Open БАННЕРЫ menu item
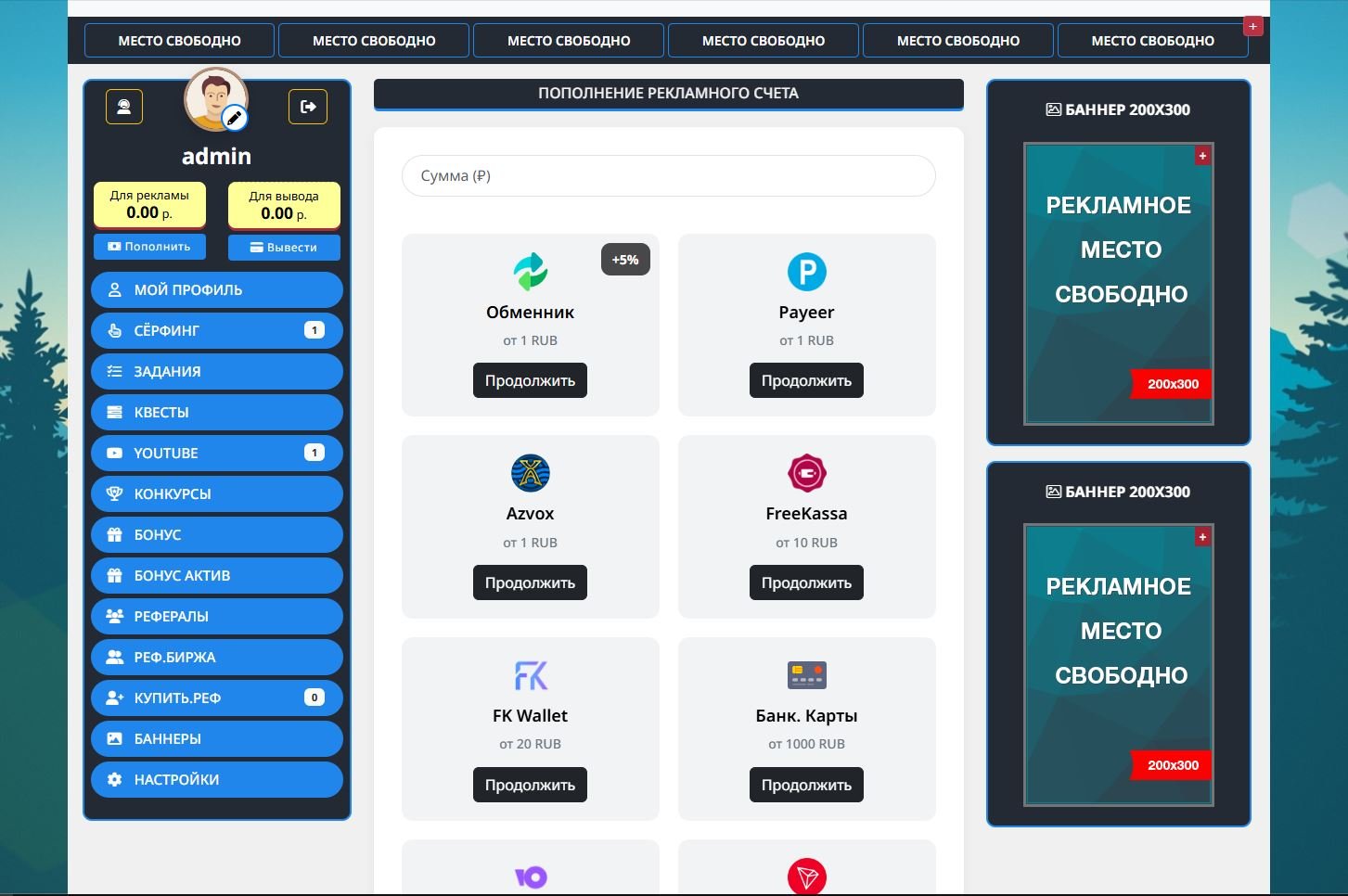The image size is (1348, 896). pyautogui.click(x=217, y=738)
